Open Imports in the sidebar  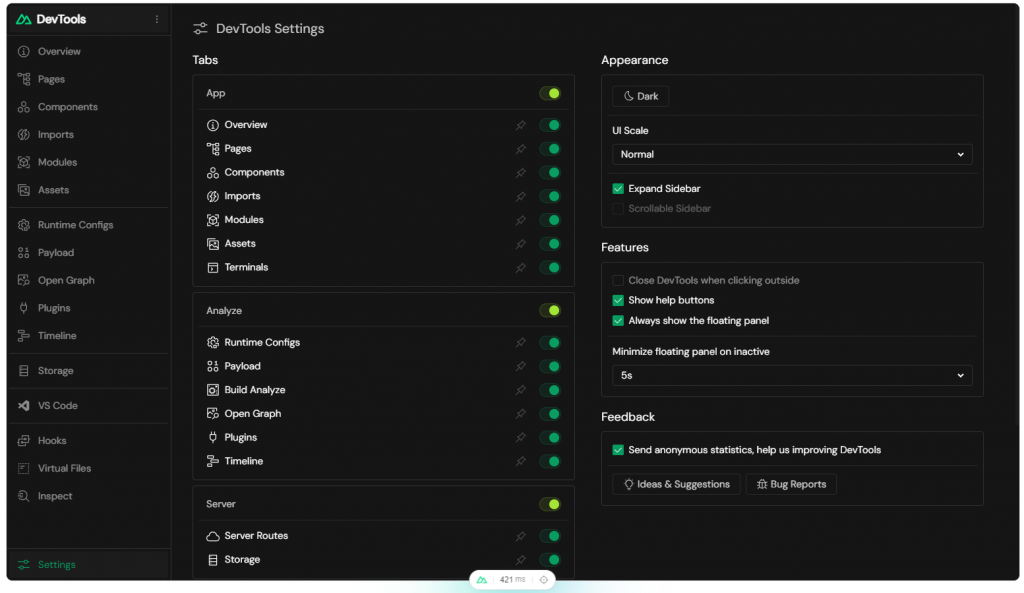pos(89,135)
